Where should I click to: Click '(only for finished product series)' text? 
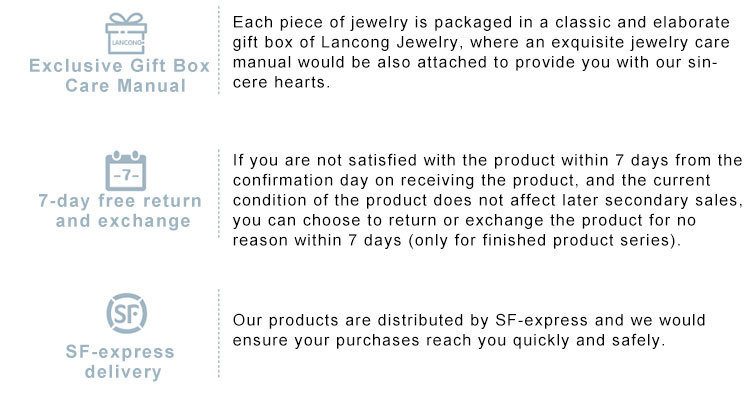(x=544, y=240)
